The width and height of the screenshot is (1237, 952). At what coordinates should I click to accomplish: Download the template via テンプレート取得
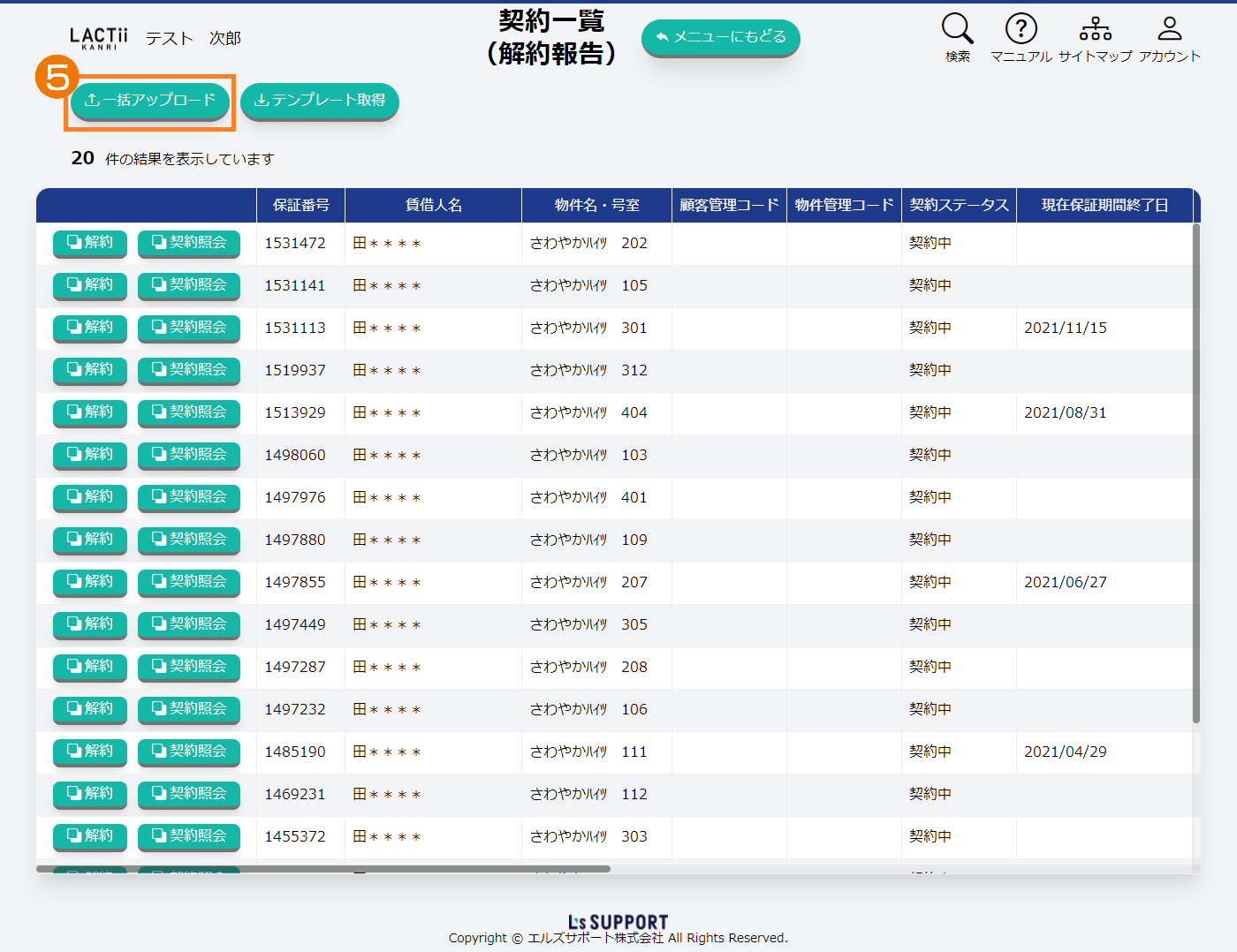coord(320,101)
